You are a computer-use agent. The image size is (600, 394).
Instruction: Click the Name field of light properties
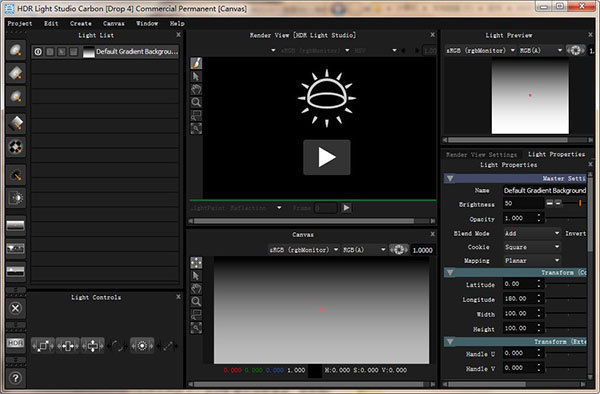(545, 190)
